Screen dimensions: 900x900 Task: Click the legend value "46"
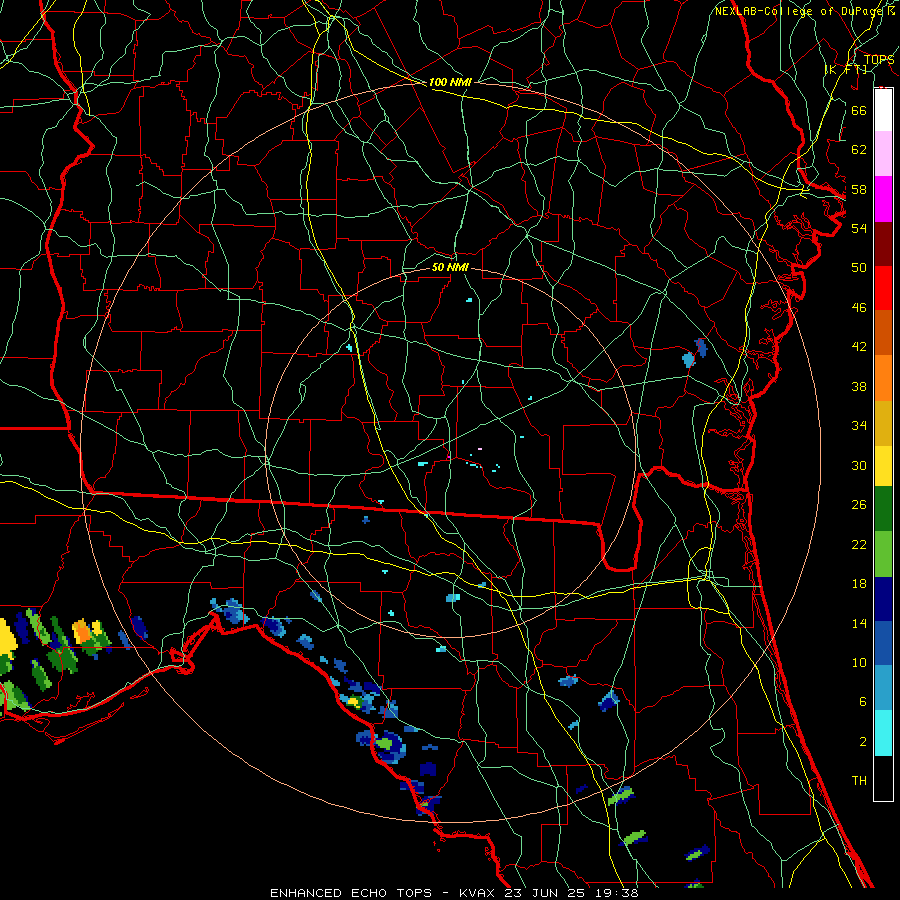pos(859,308)
